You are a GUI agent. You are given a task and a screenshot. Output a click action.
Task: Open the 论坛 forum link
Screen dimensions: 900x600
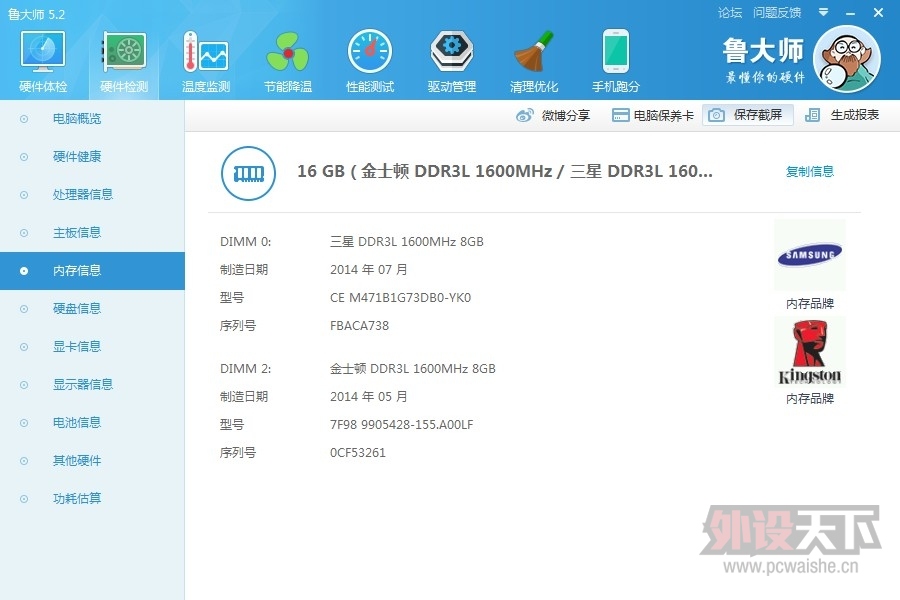730,13
